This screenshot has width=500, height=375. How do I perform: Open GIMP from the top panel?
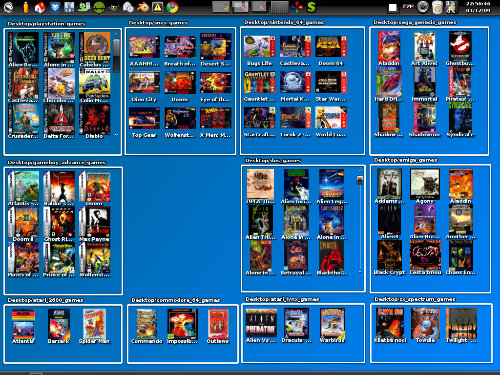click(x=114, y=7)
